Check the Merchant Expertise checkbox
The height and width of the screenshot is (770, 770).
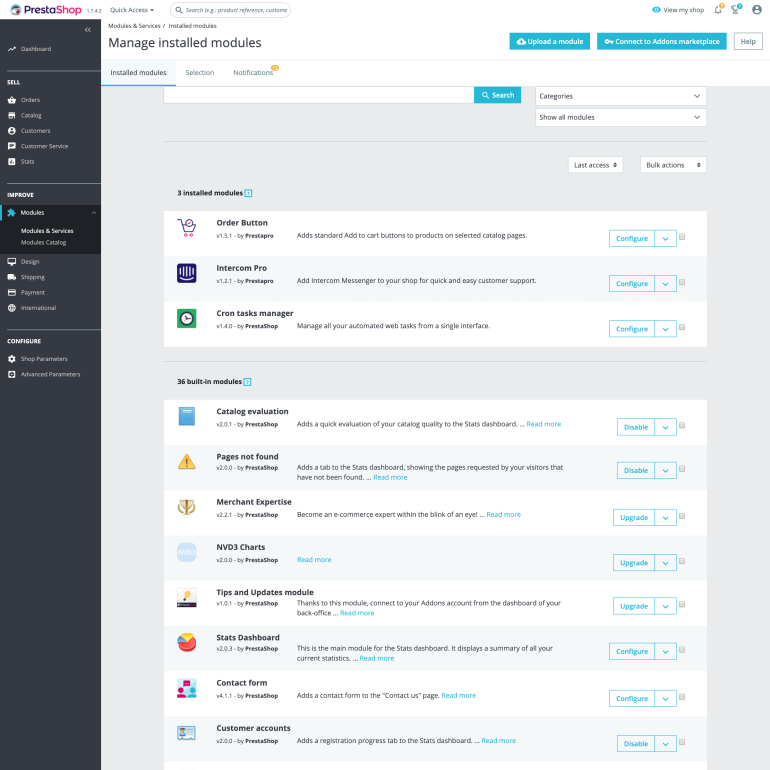(682, 516)
